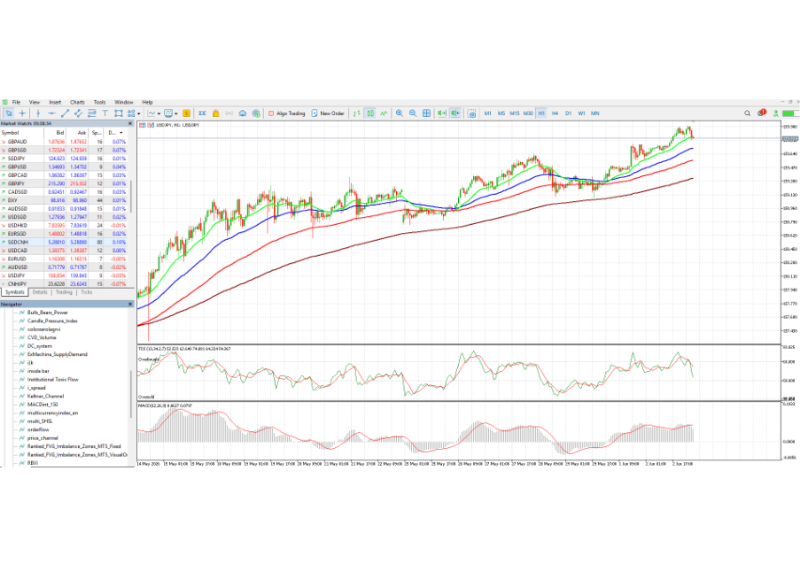
Task: Show bar chart style
Action: point(357,113)
